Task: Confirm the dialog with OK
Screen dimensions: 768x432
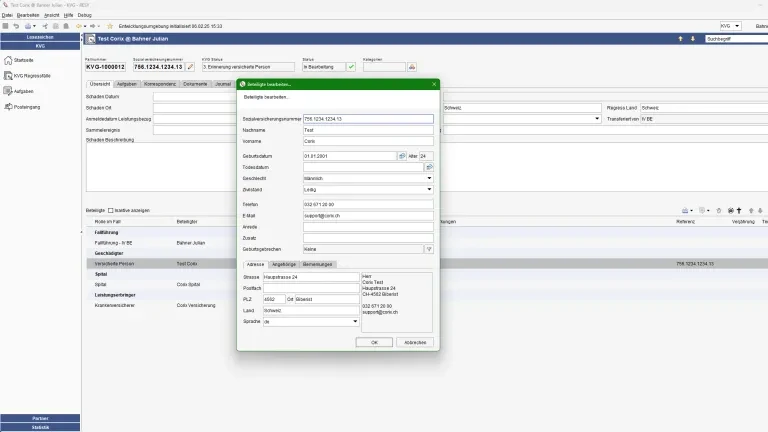Action: point(374,342)
